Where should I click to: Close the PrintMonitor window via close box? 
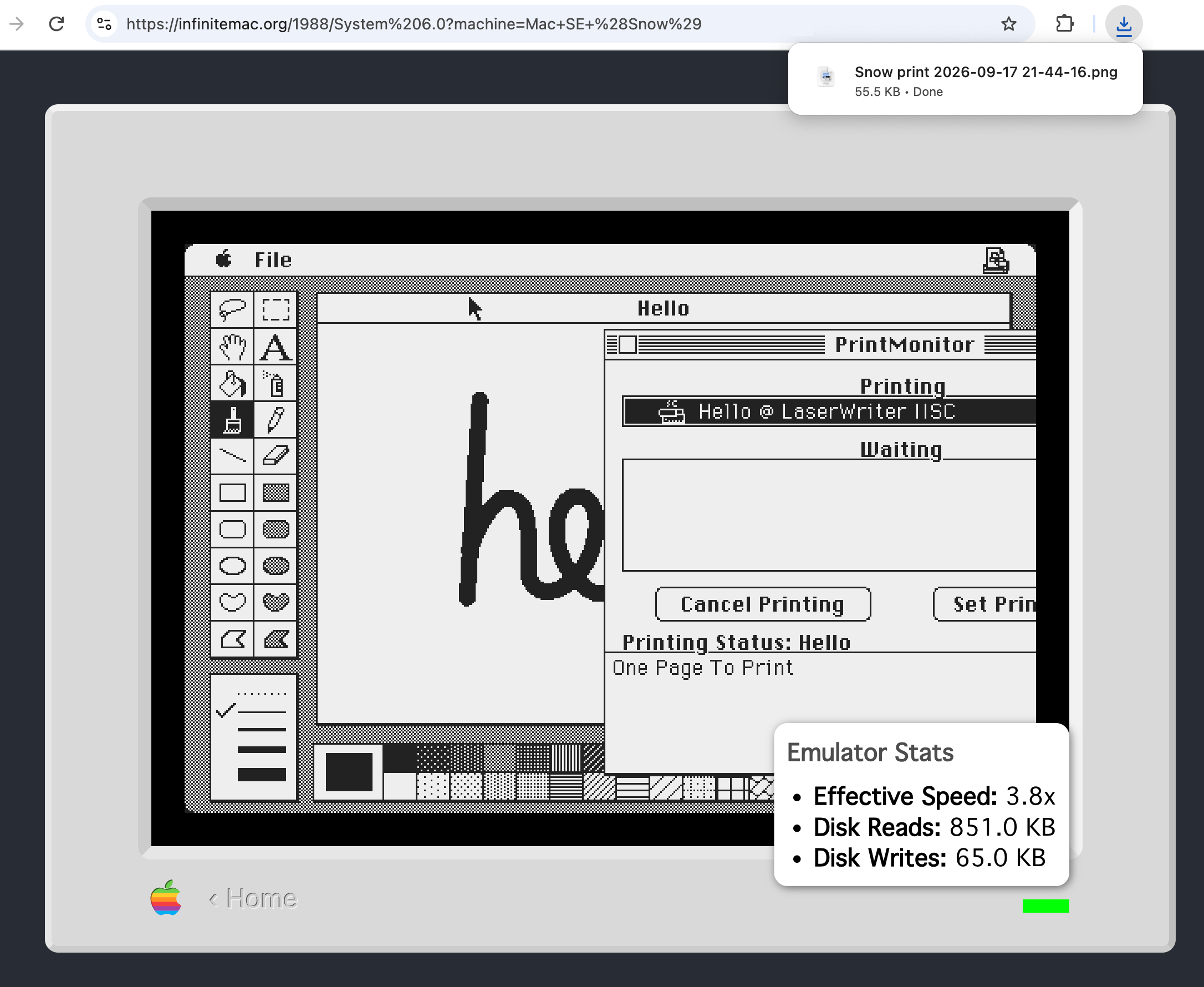pyautogui.click(x=627, y=344)
